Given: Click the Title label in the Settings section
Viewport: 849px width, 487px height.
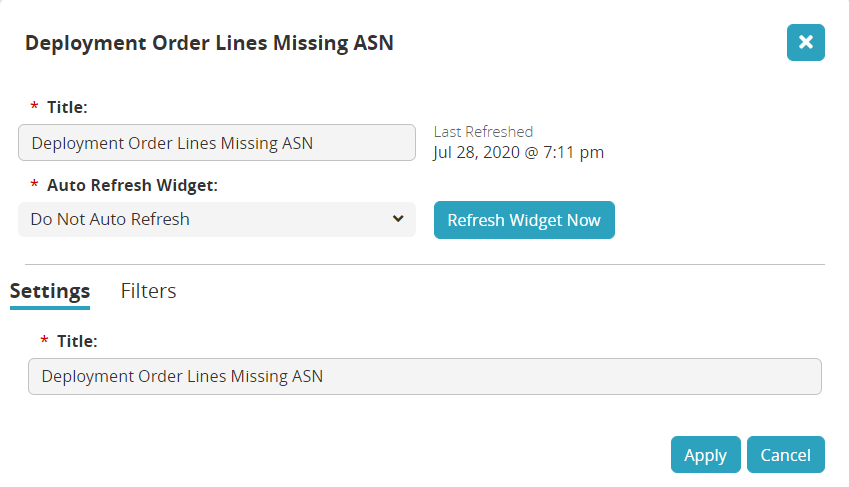Looking at the screenshot, I should (x=77, y=341).
